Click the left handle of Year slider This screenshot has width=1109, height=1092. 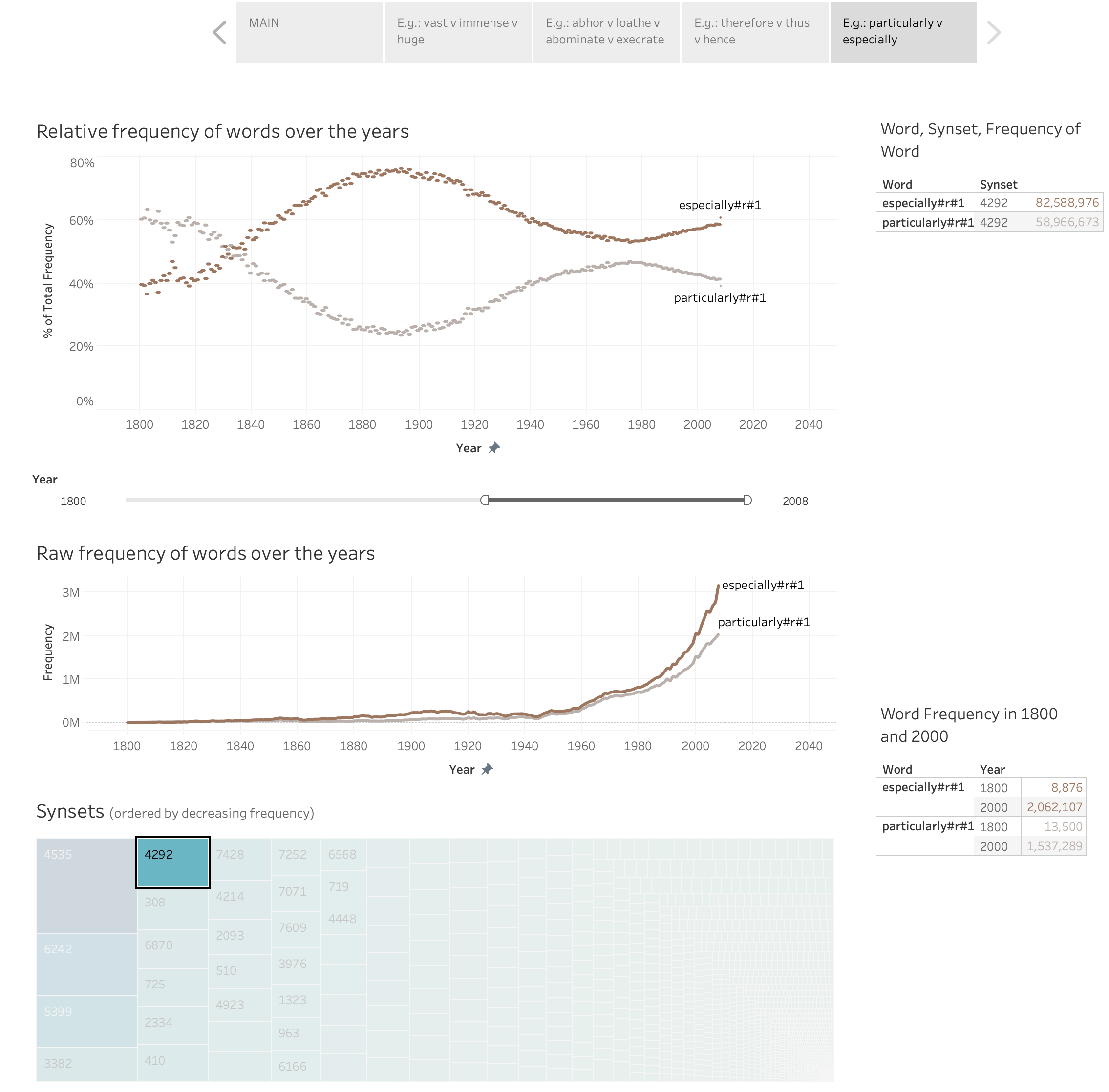click(x=485, y=500)
